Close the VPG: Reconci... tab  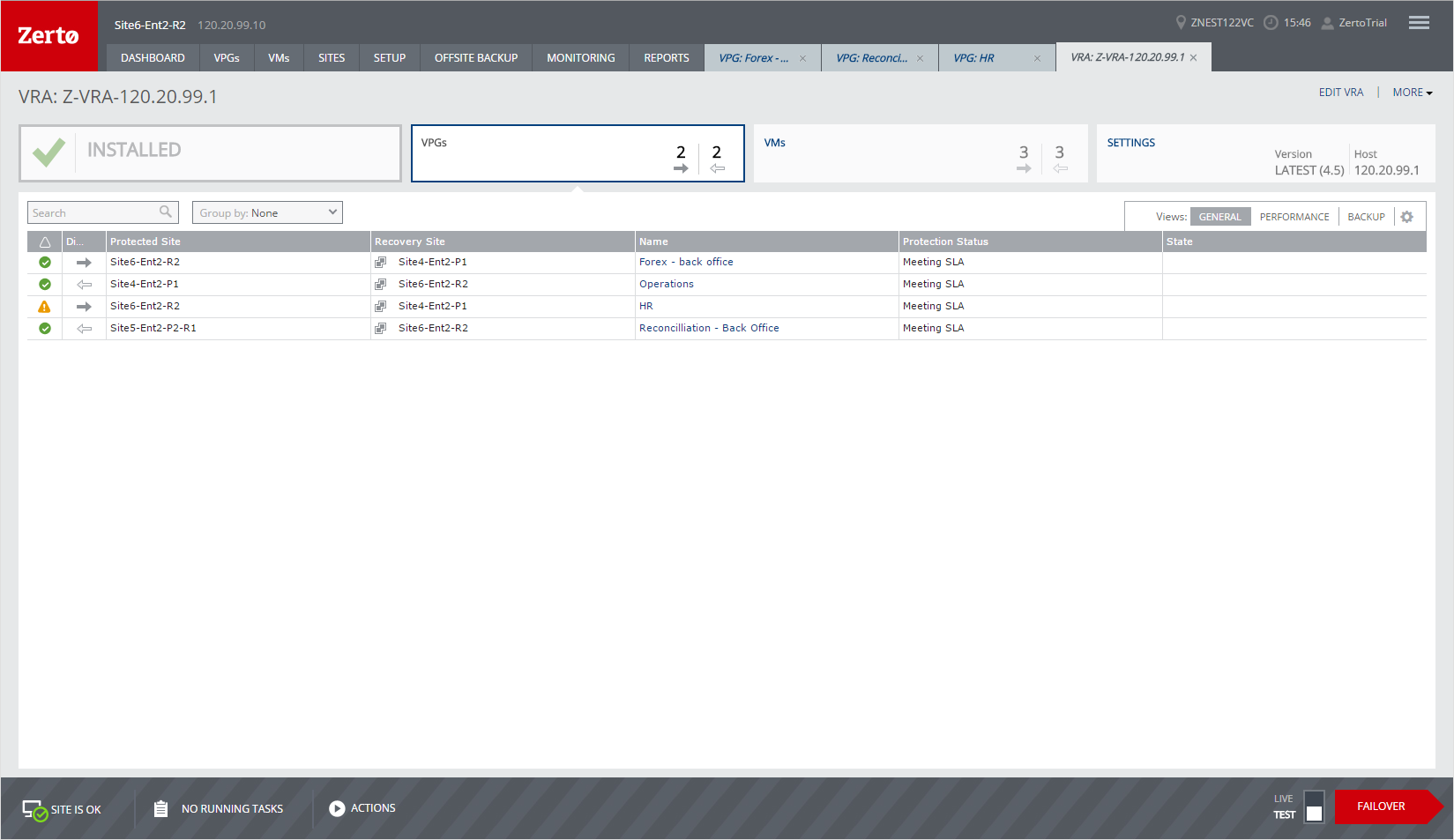pos(920,58)
